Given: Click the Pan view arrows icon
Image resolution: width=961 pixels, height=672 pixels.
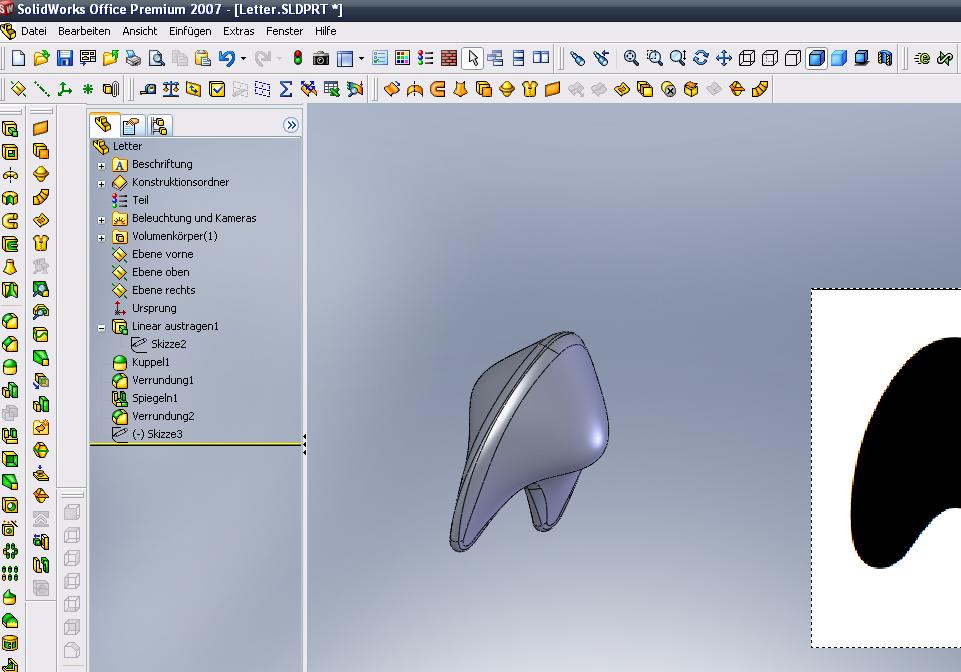Looking at the screenshot, I should [x=723, y=58].
